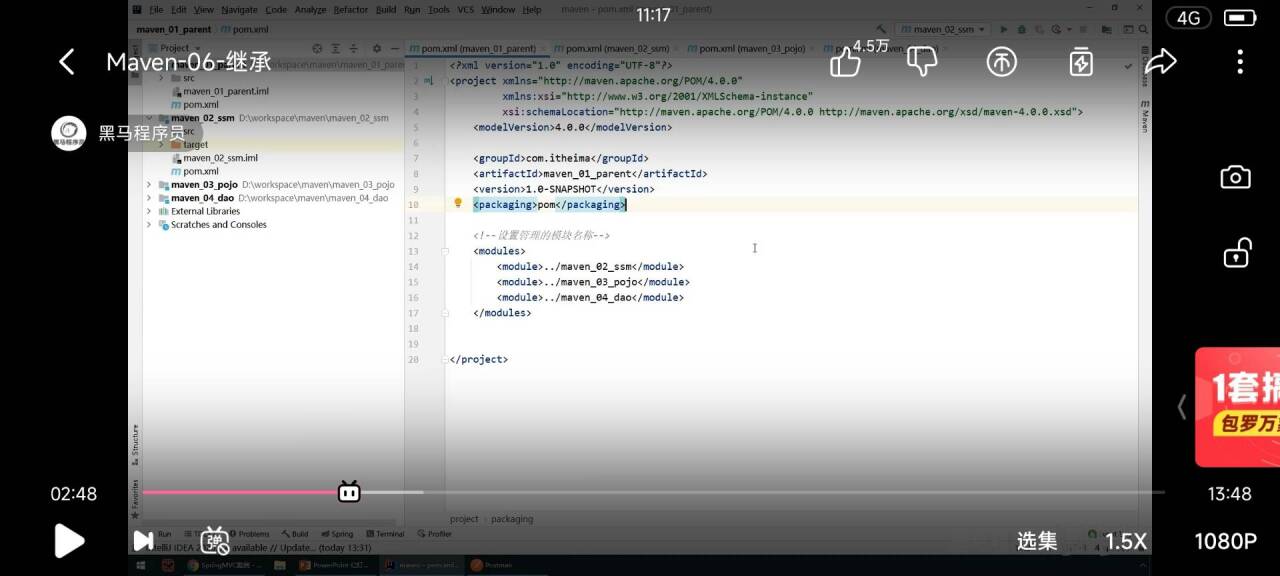The image size is (1280, 576).
Task: Open the Analyze menu
Action: click(x=310, y=9)
